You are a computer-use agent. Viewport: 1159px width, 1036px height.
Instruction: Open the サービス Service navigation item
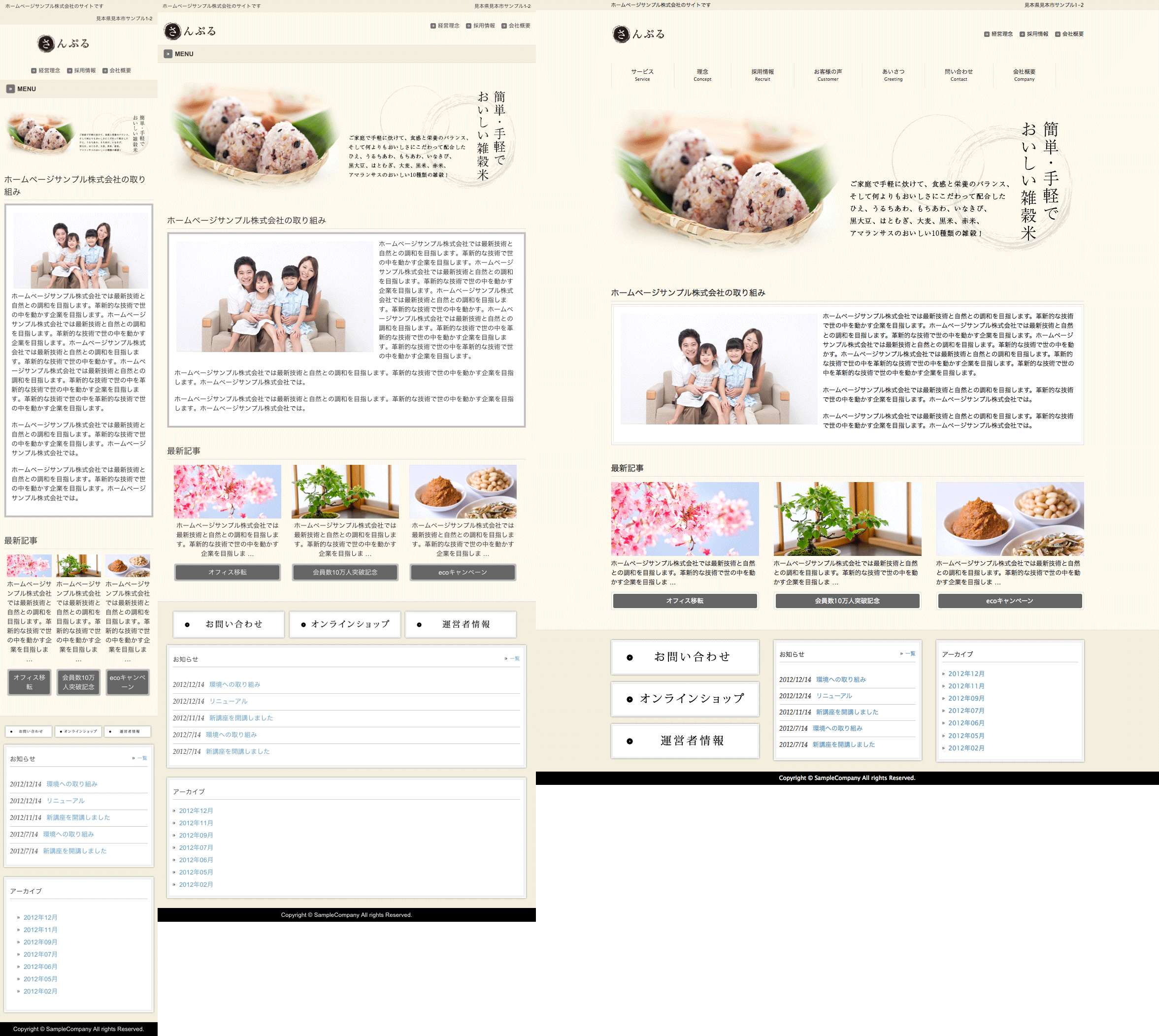point(642,74)
